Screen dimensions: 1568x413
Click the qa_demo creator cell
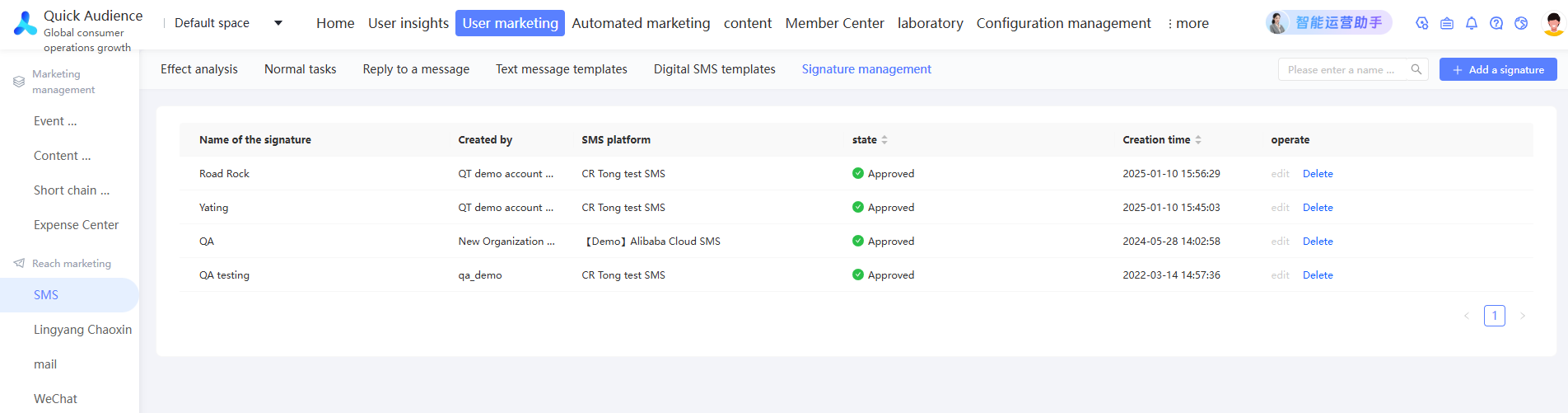point(480,275)
